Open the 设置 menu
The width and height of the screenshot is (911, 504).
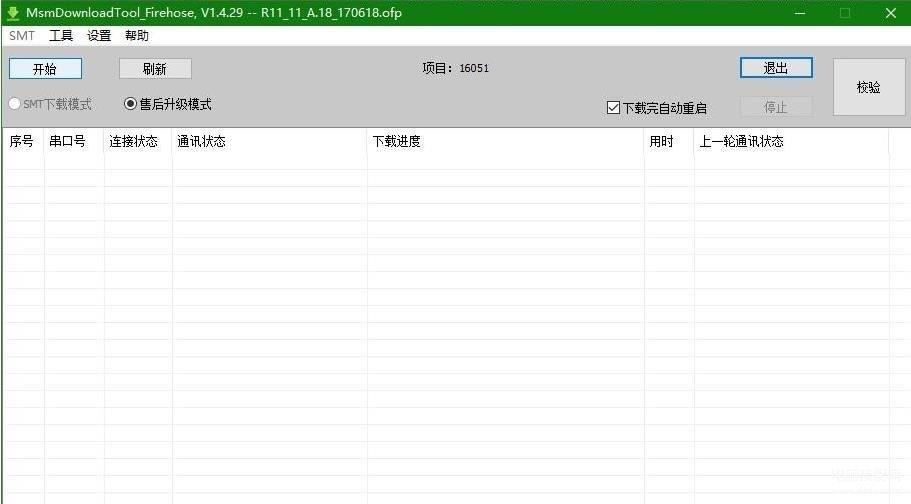pyautogui.click(x=99, y=36)
